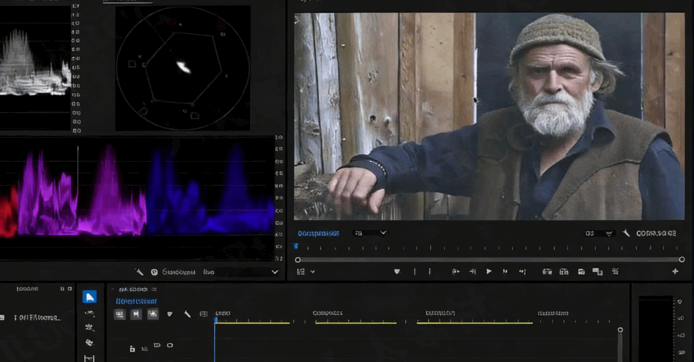Click the Extract button in Program Monitor
The width and height of the screenshot is (694, 362).
[564, 271]
